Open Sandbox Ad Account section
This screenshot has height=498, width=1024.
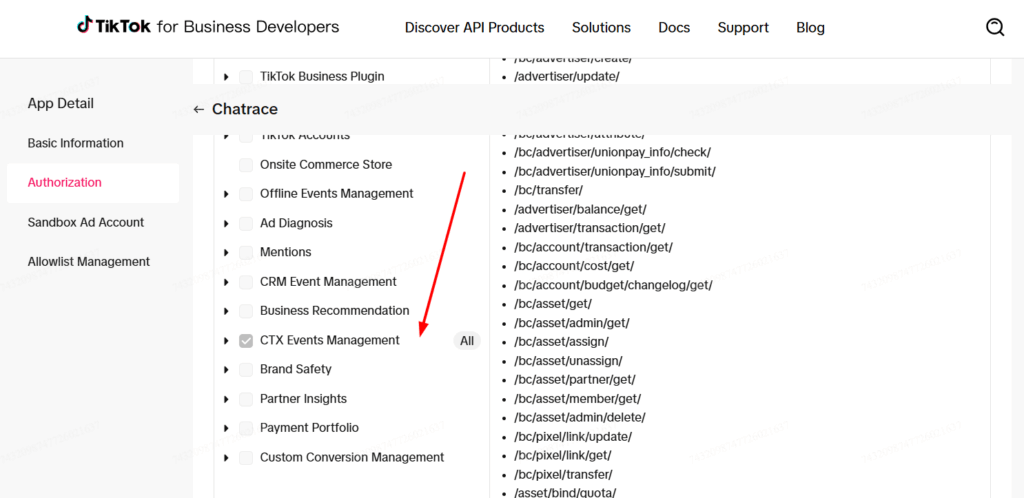coord(86,222)
